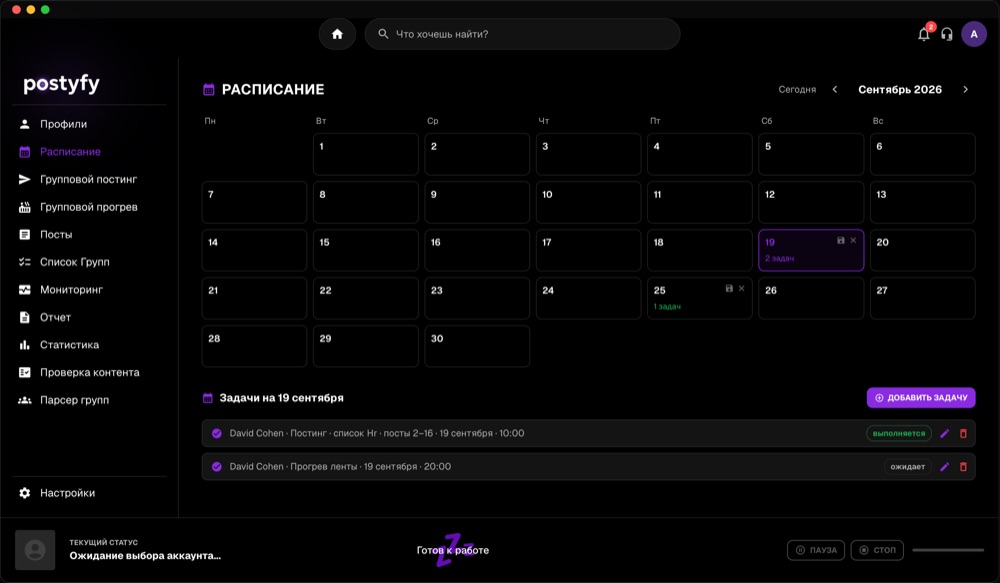Delete the Прогрев ленты task
Viewport: 1000px width, 583px height.
tap(963, 467)
